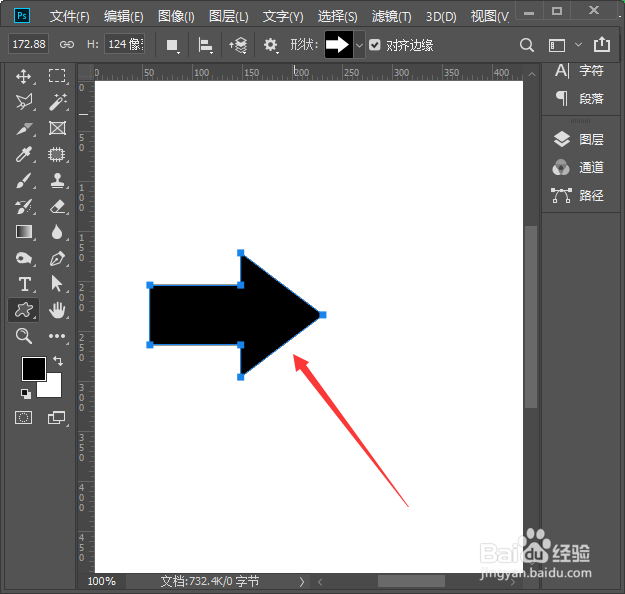Open the 编辑(E) menu

pos(124,16)
